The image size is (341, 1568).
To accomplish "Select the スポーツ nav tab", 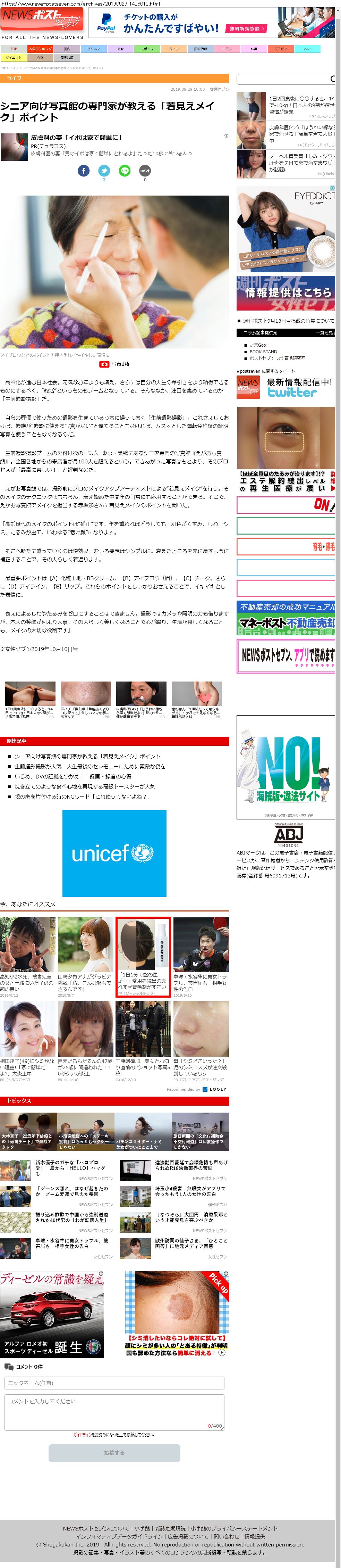I will (x=147, y=49).
